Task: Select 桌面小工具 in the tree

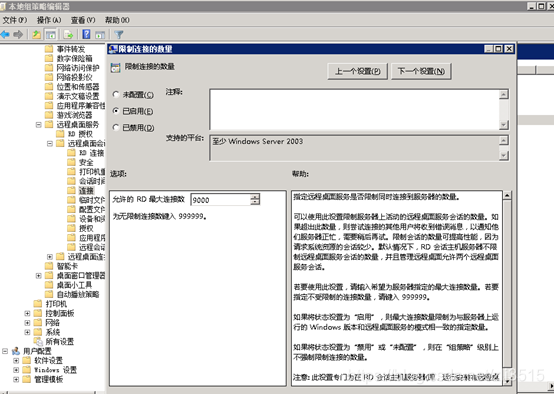Action: click(x=74, y=285)
